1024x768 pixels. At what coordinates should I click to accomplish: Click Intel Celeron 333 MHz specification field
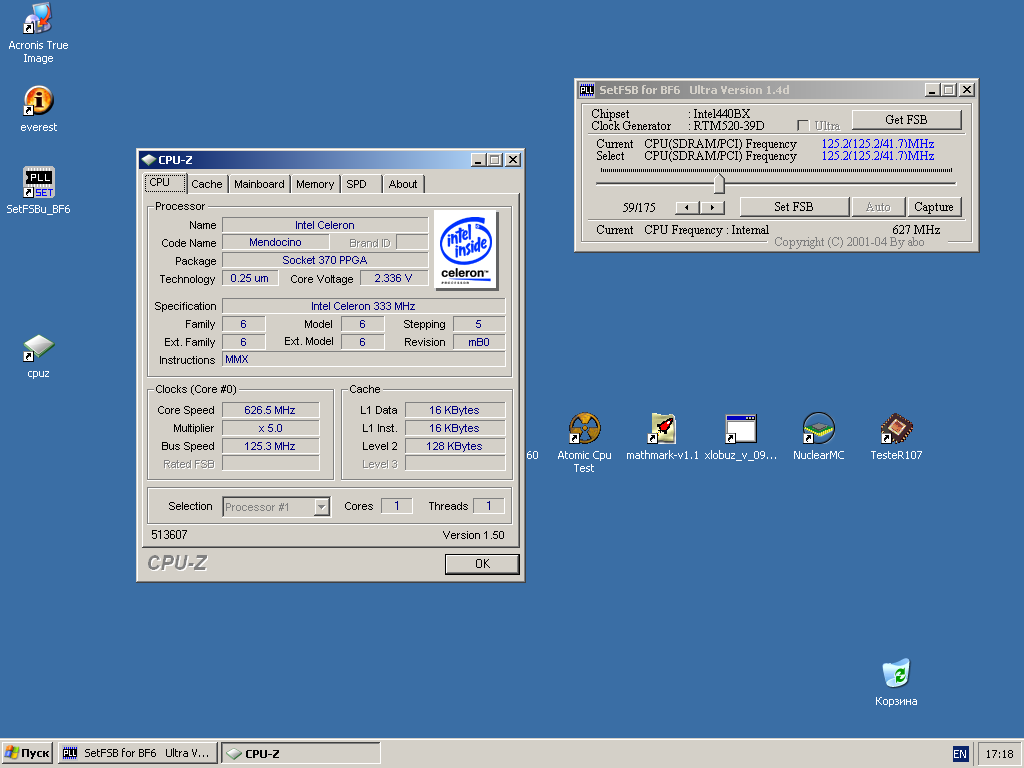pos(363,306)
